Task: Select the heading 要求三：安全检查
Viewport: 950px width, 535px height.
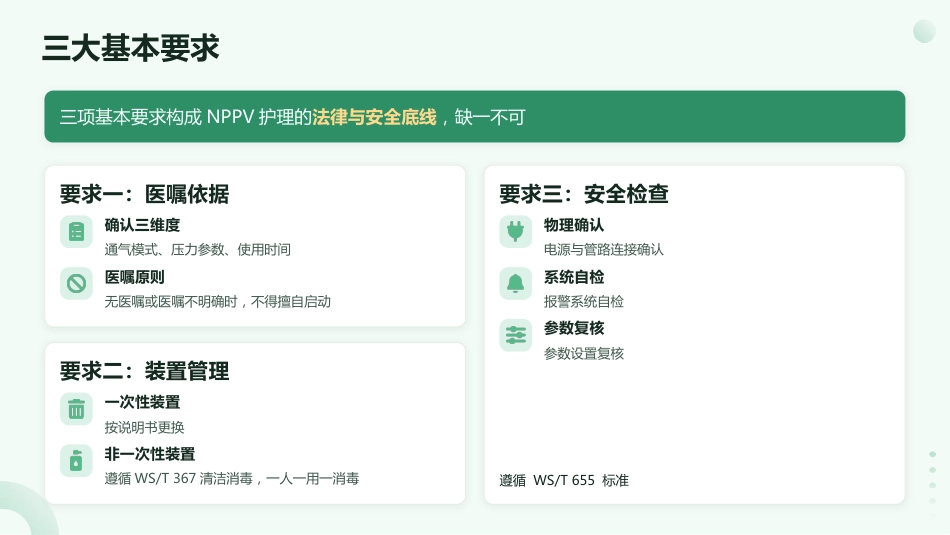Action: pos(583,194)
